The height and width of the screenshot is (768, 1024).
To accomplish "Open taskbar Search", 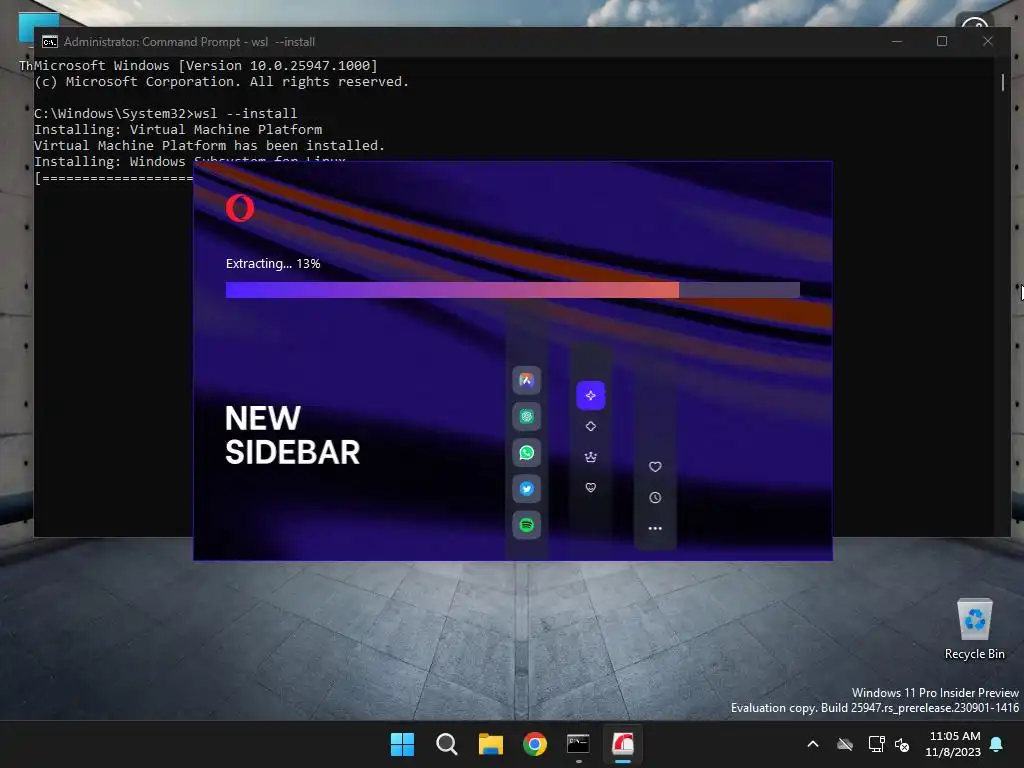I will 447,744.
